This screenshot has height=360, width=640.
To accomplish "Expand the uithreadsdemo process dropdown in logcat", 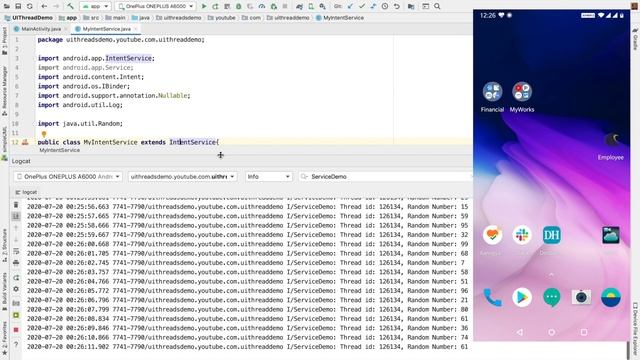I will 182,177.
